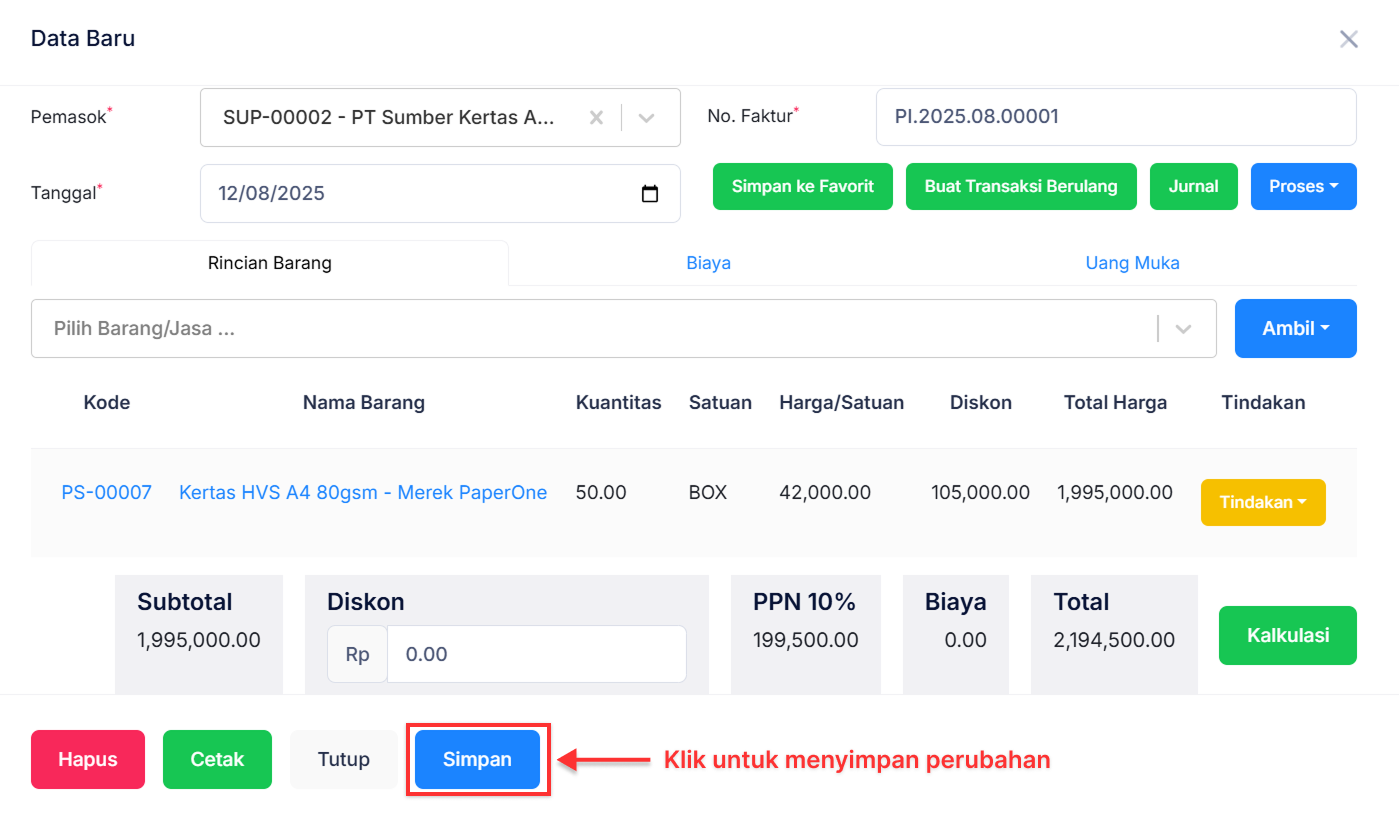This screenshot has height=815, width=1399.
Task: Expand the Pemasok supplier dropdown
Action: [646, 117]
